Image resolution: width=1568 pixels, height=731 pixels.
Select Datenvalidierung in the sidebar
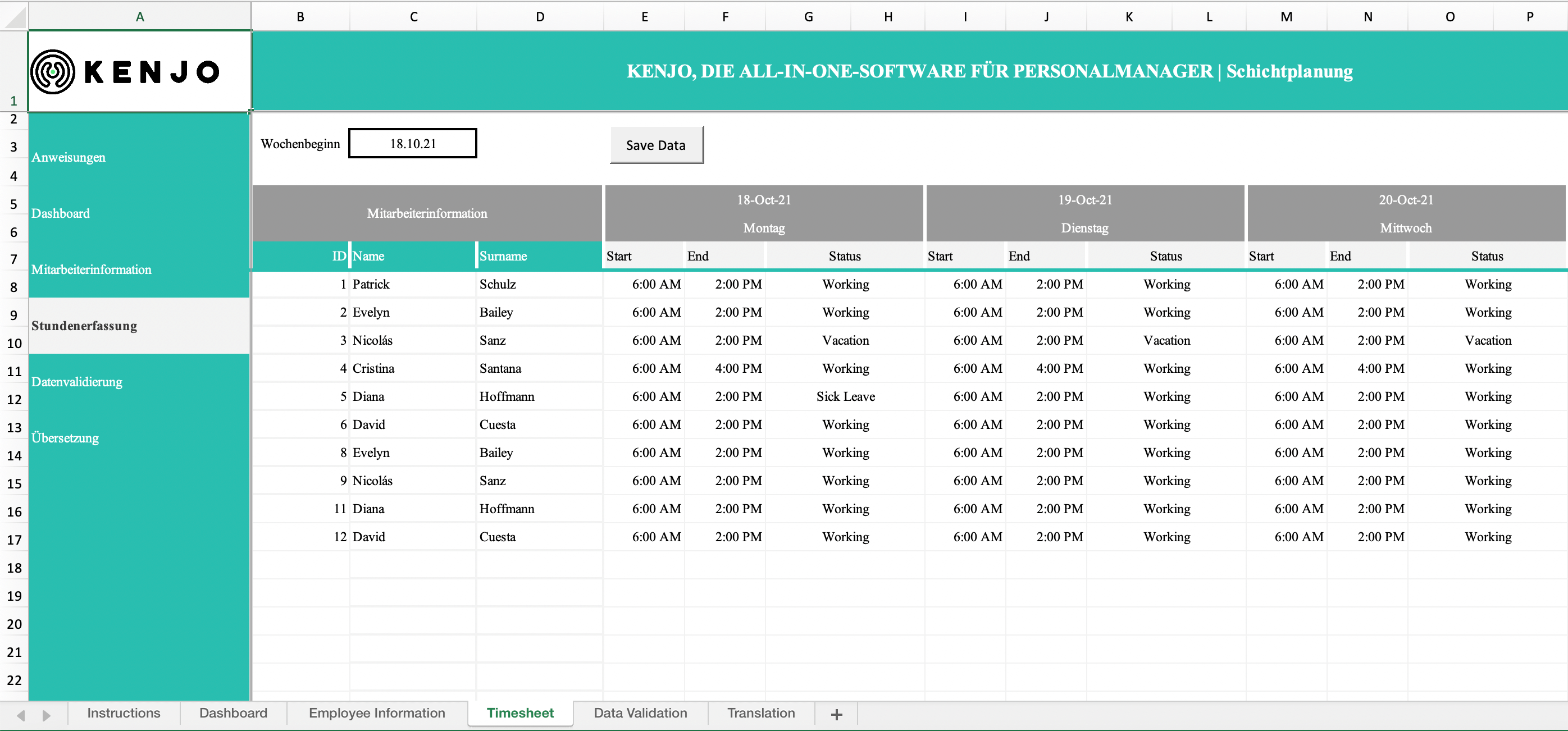click(78, 382)
